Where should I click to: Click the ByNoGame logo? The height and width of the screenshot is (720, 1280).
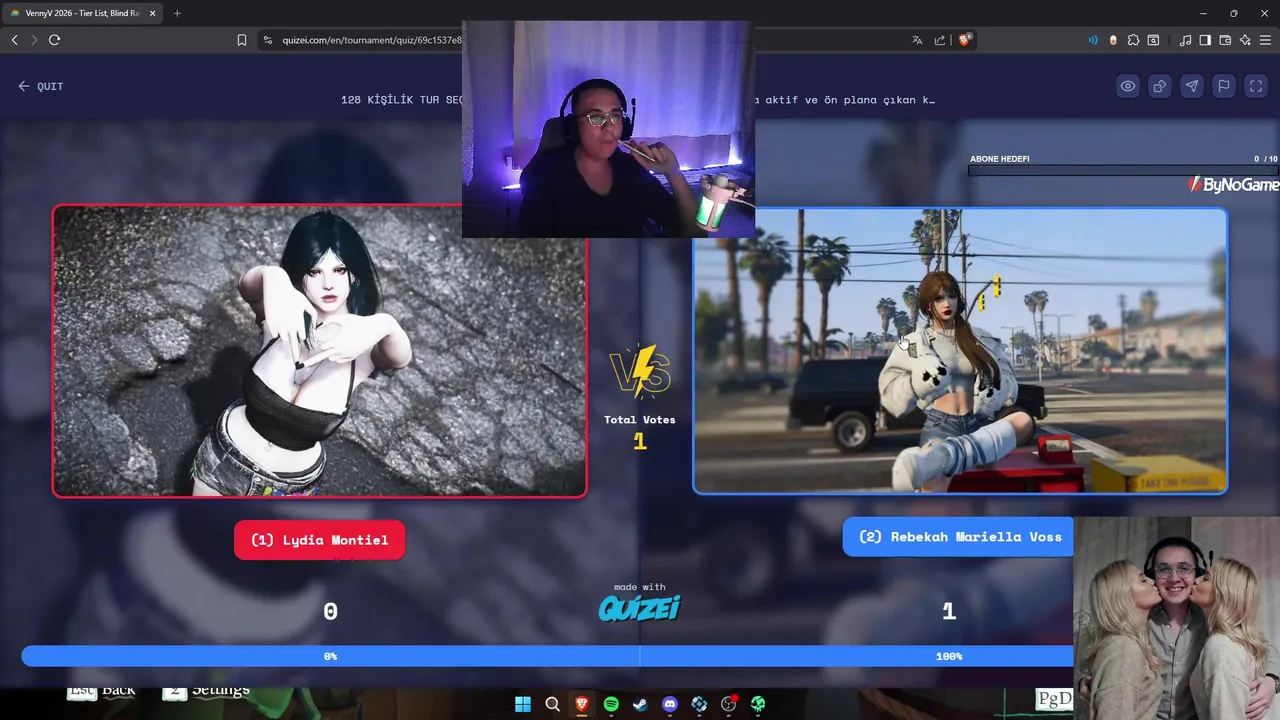point(1233,185)
